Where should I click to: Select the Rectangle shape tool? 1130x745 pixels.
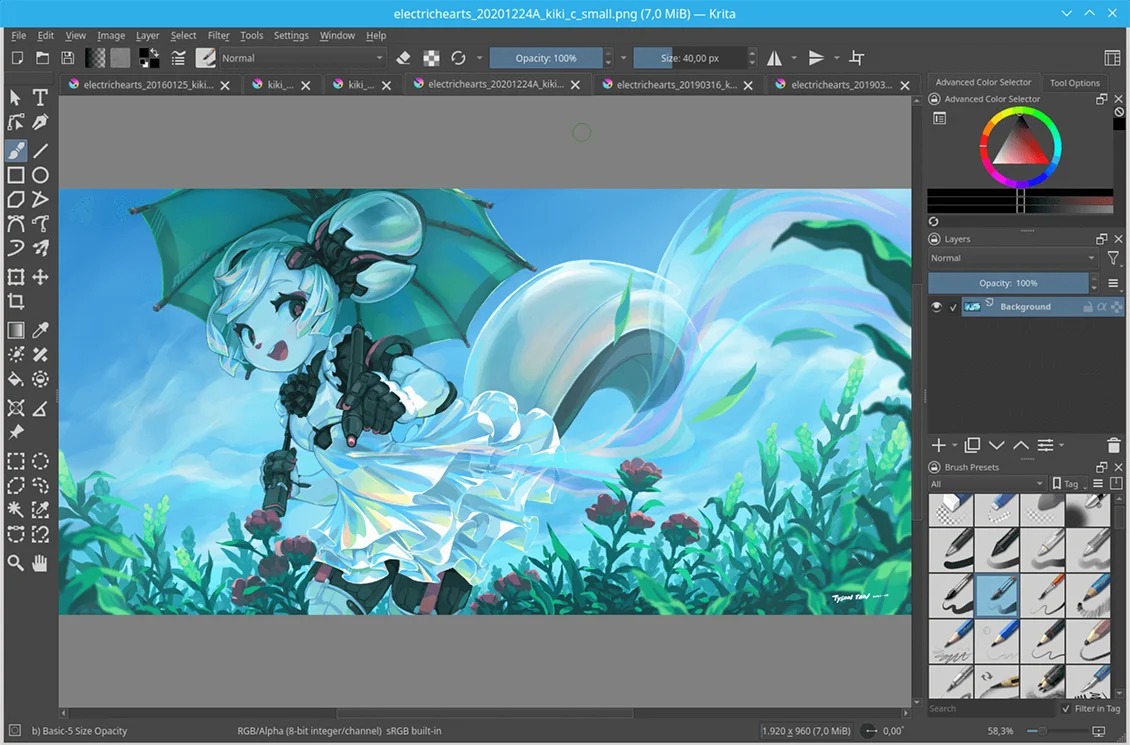click(16, 175)
